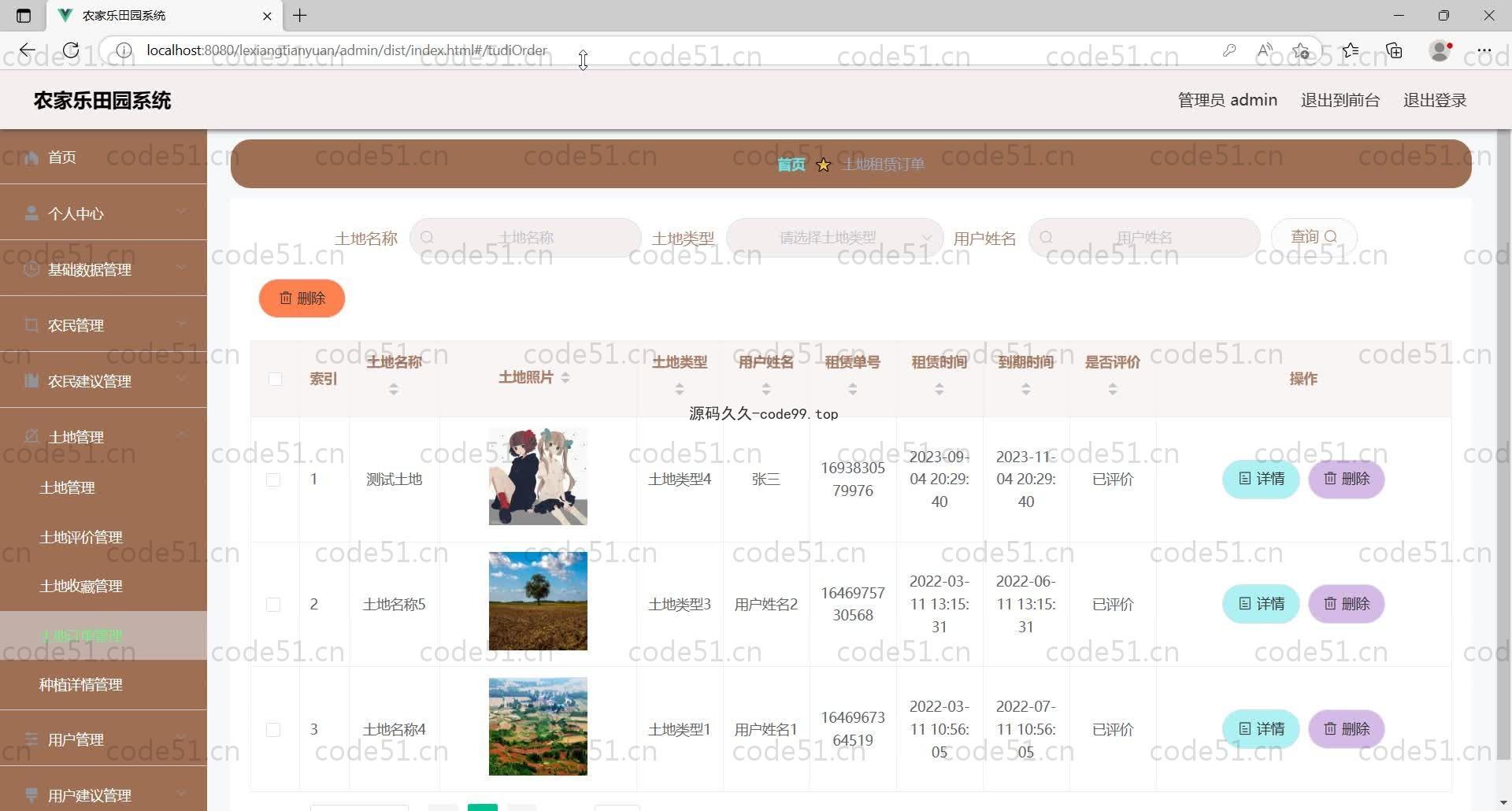Check the row checkbox for 测试土地

(273, 480)
